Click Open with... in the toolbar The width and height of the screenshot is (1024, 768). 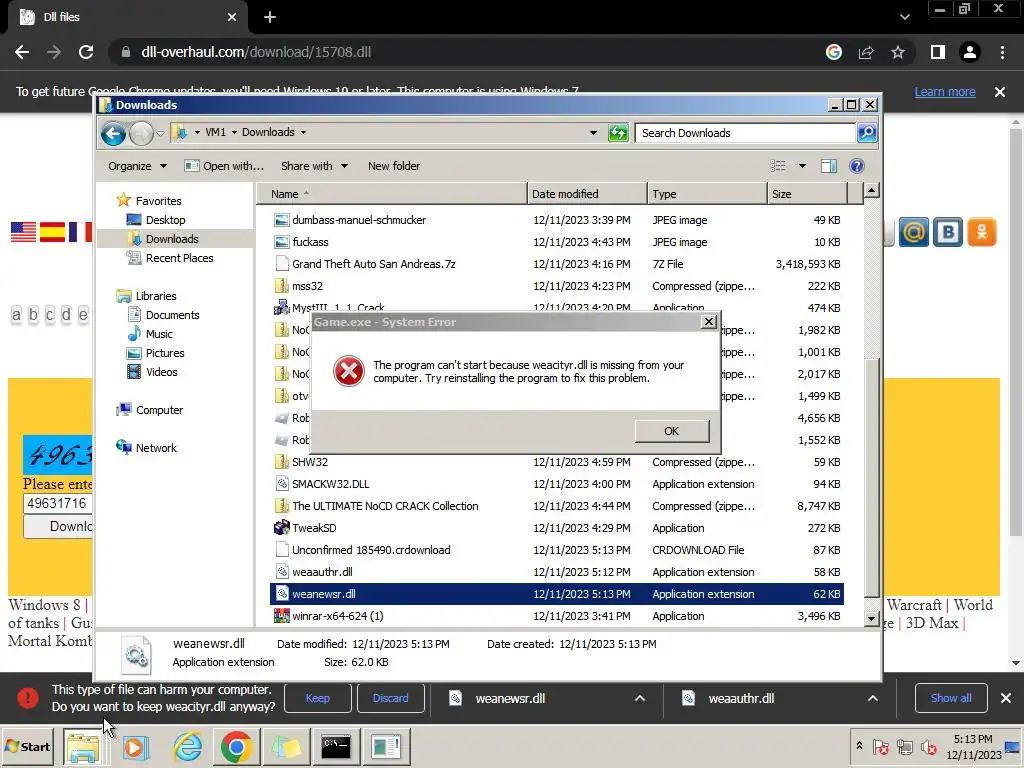click(224, 166)
